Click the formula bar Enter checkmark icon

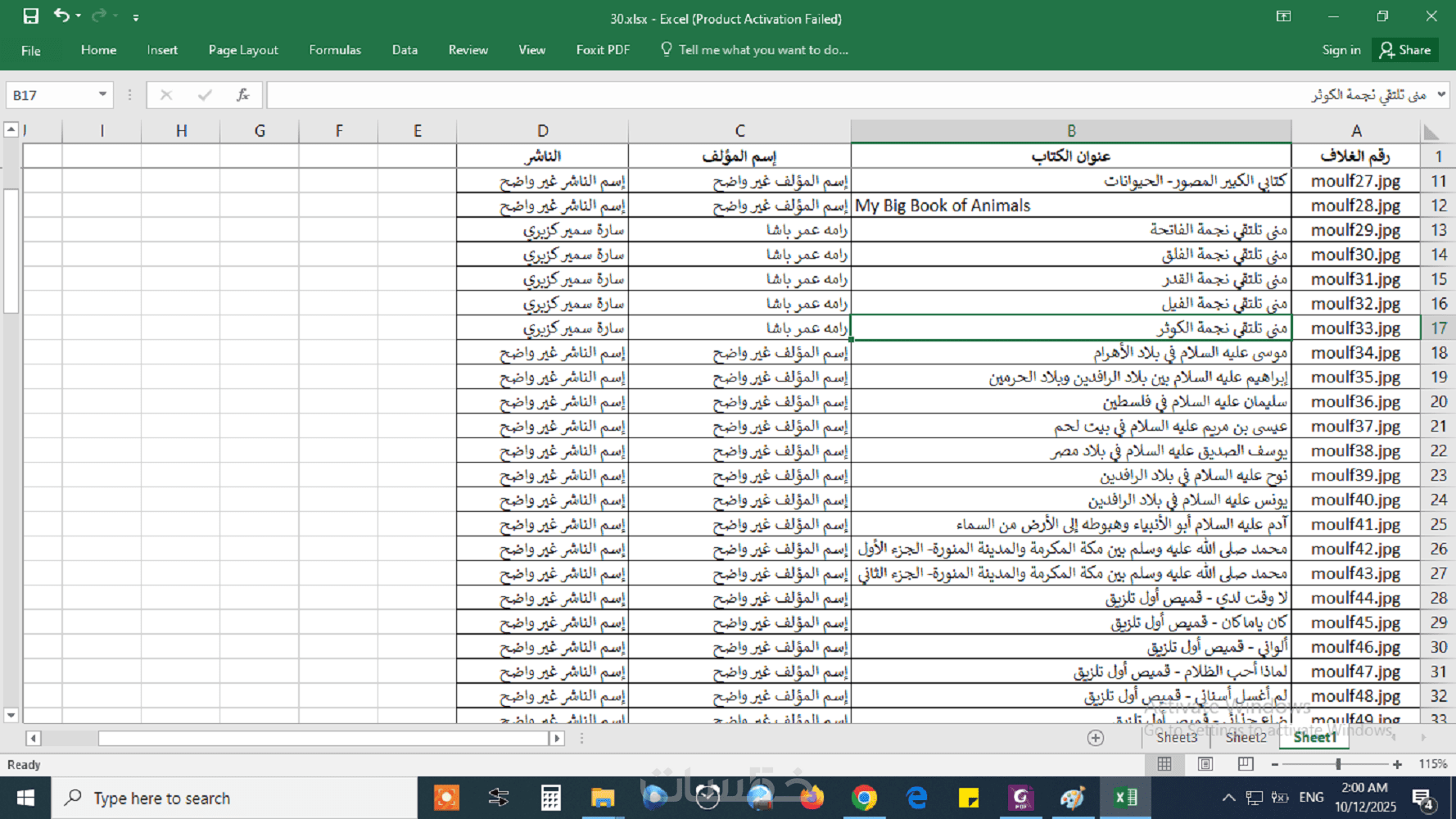click(x=205, y=95)
